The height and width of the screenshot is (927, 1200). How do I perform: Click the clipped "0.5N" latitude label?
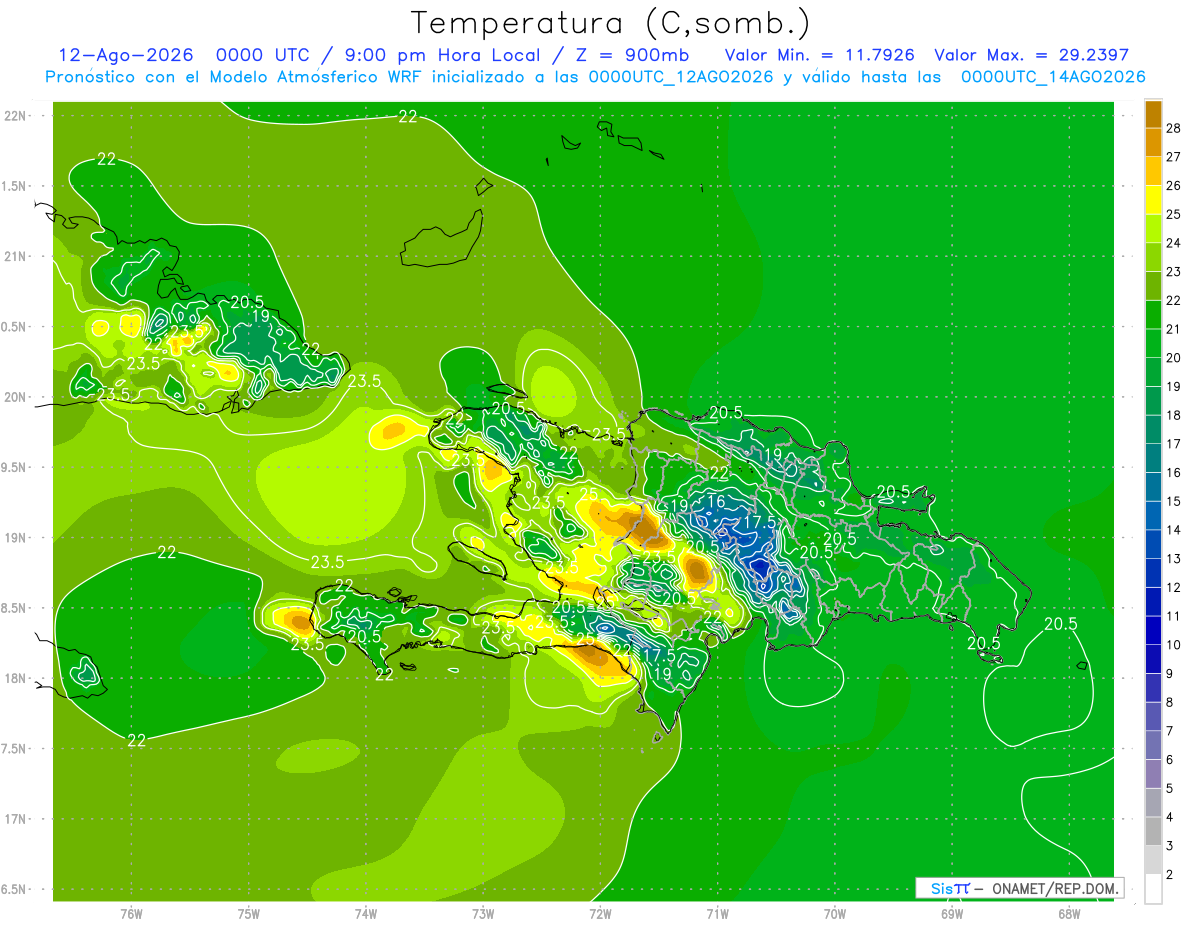(14, 327)
